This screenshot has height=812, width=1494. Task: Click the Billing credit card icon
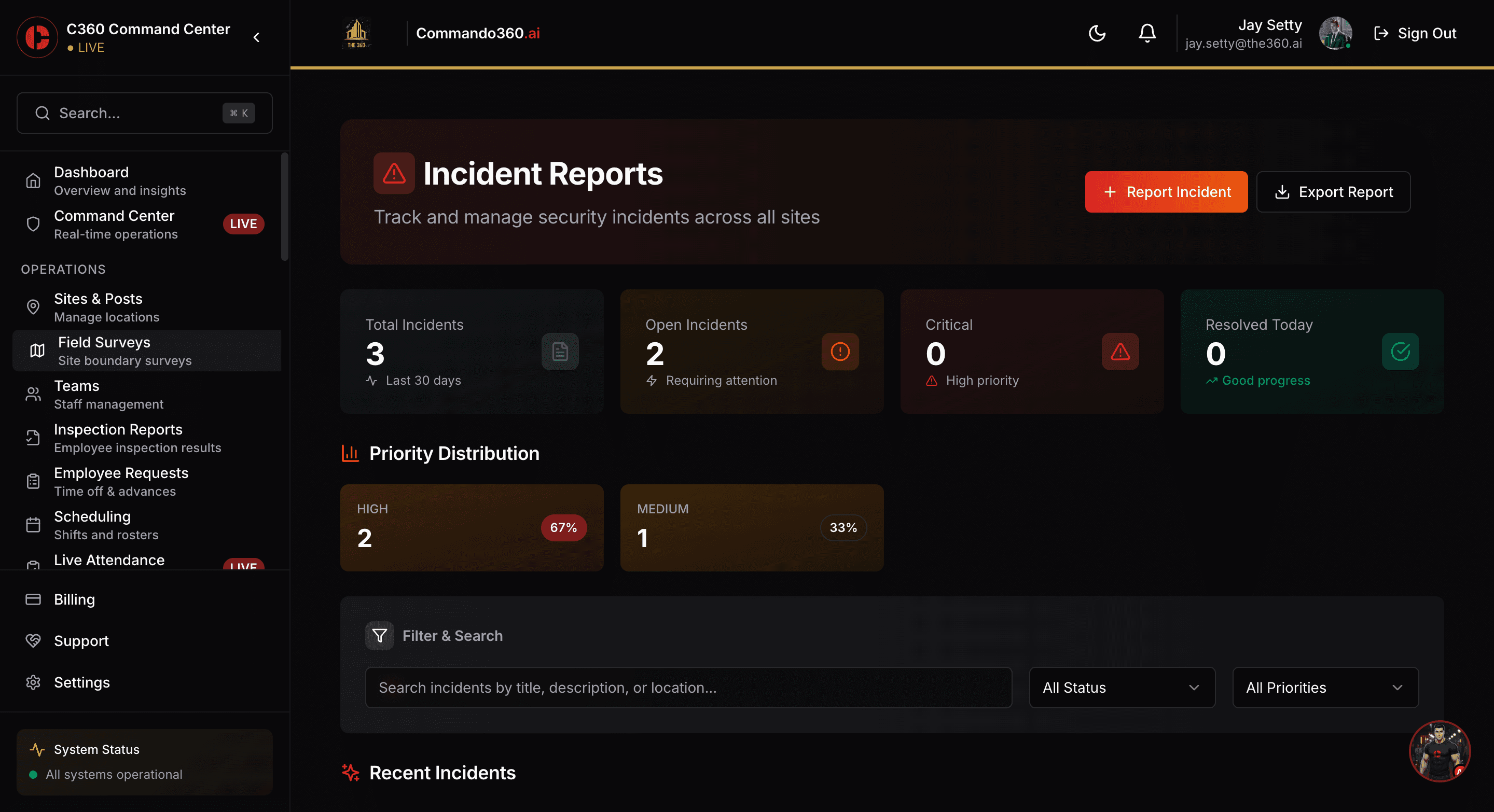[x=33, y=599]
